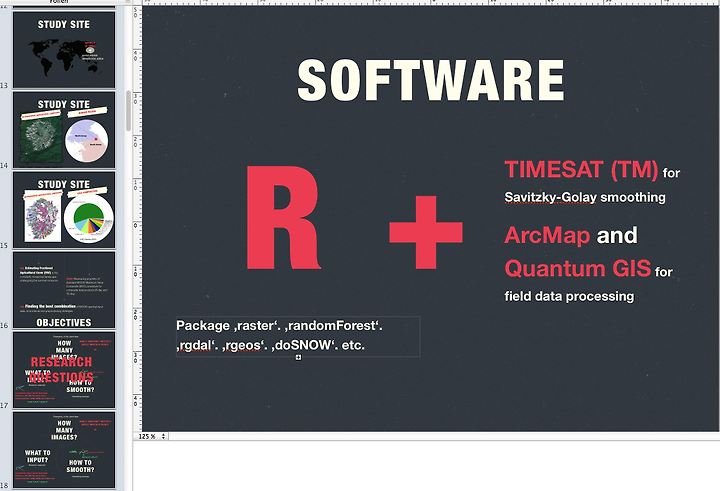Click the text box overflow plus indicator
720x491 pixels.
pyautogui.click(x=298, y=357)
